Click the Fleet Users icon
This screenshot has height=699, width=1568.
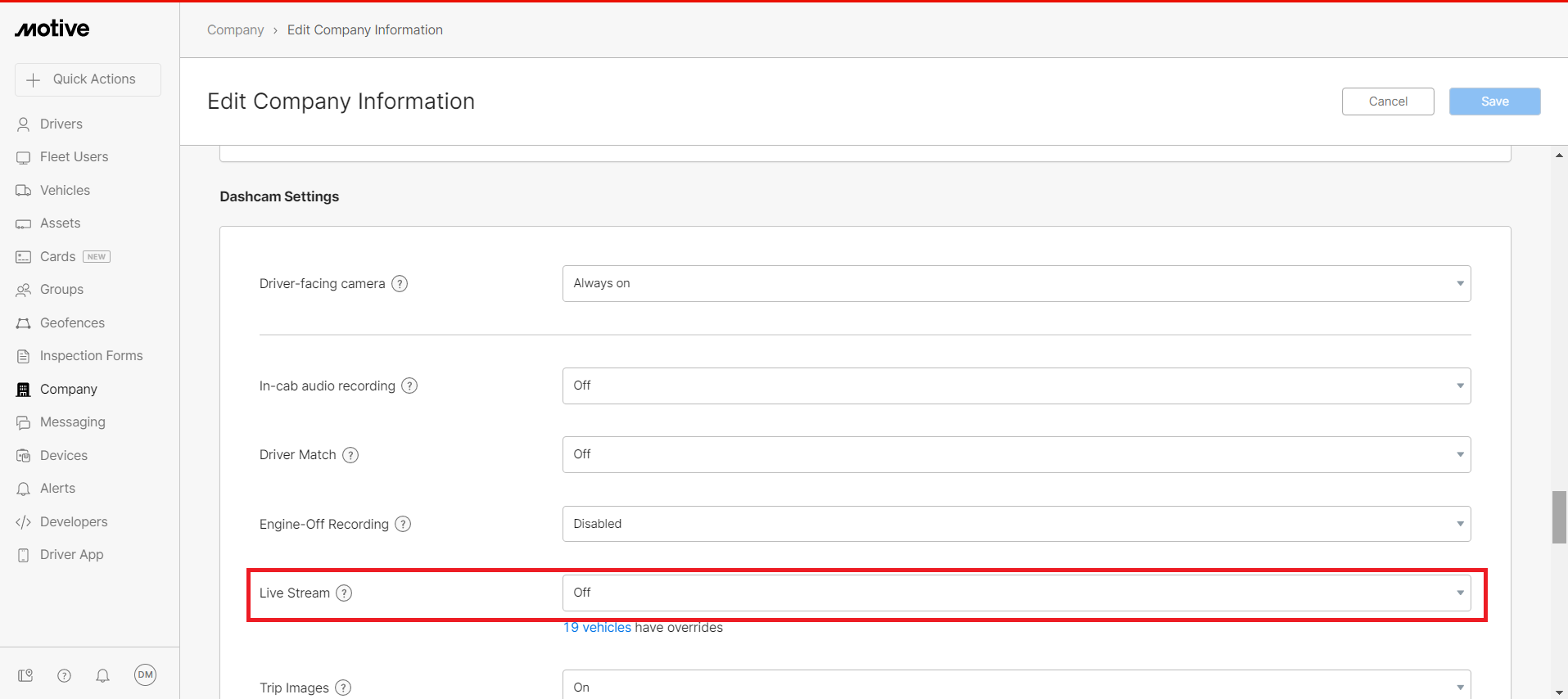24,157
